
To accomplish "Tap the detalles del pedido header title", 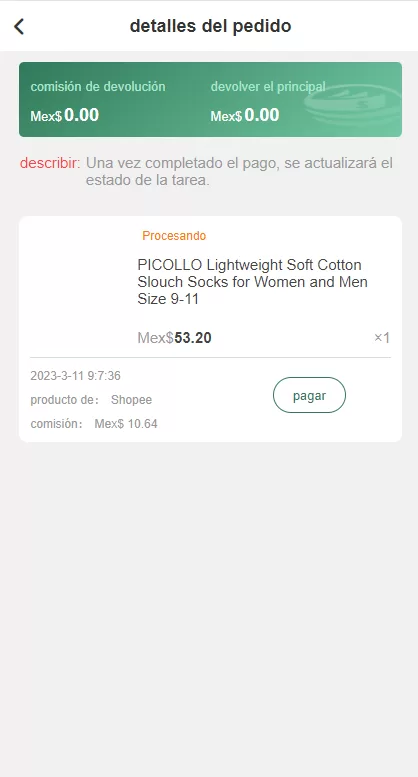I will [x=210, y=26].
